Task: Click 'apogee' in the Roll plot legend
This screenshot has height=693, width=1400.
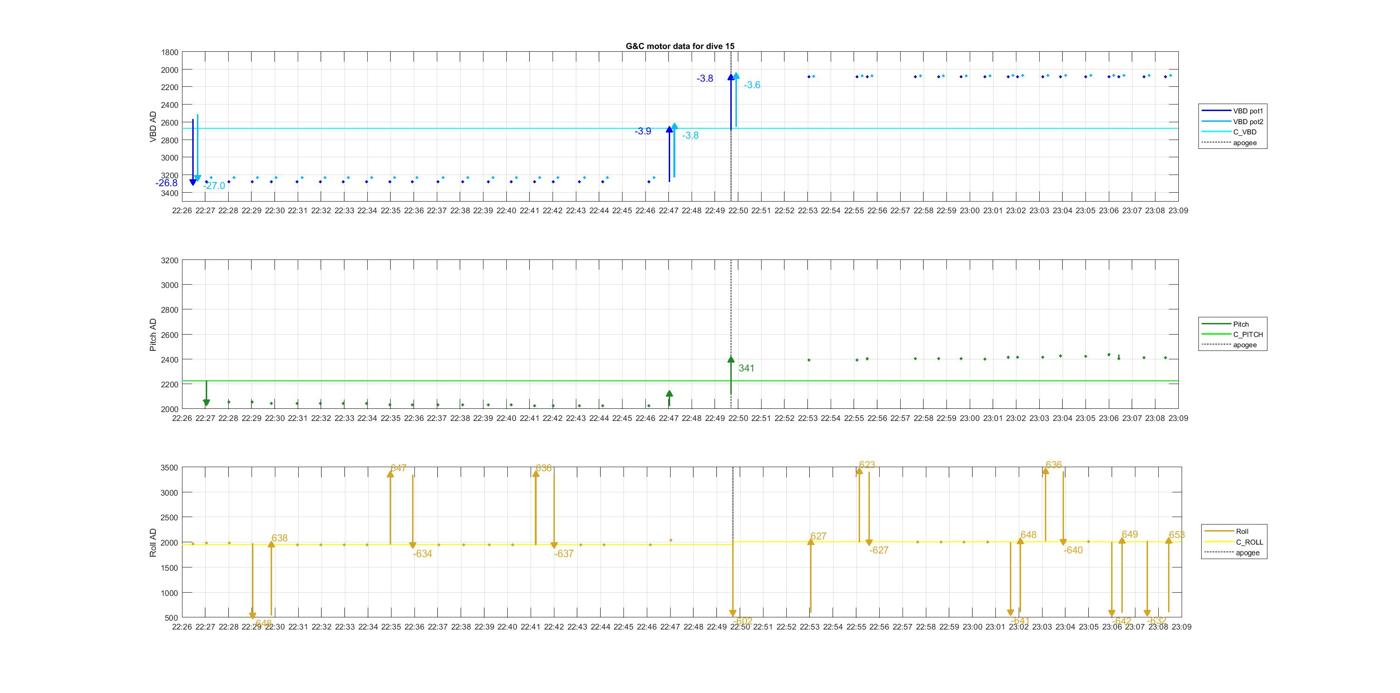Action: pyautogui.click(x=1248, y=552)
